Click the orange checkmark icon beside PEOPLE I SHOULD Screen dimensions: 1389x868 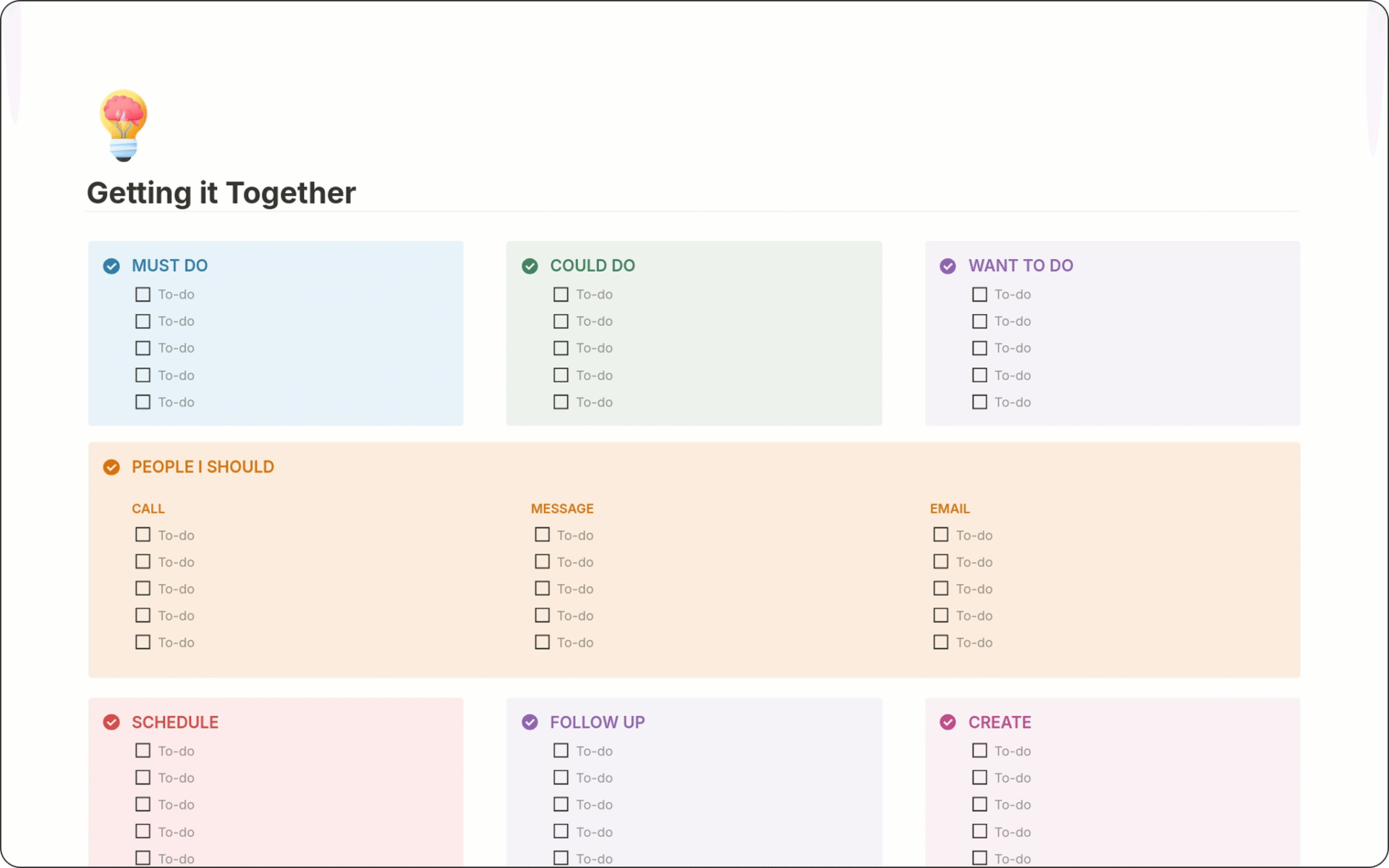coord(111,467)
